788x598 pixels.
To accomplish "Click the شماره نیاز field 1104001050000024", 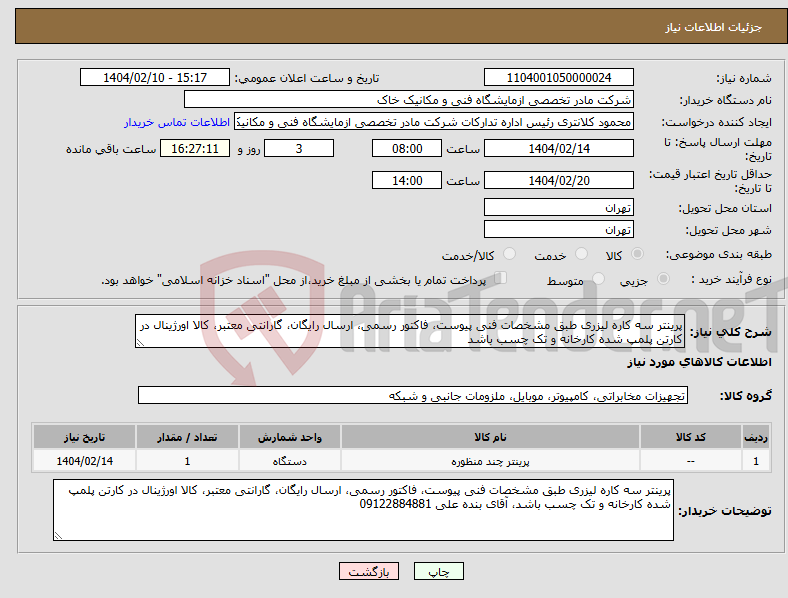I will (558, 77).
